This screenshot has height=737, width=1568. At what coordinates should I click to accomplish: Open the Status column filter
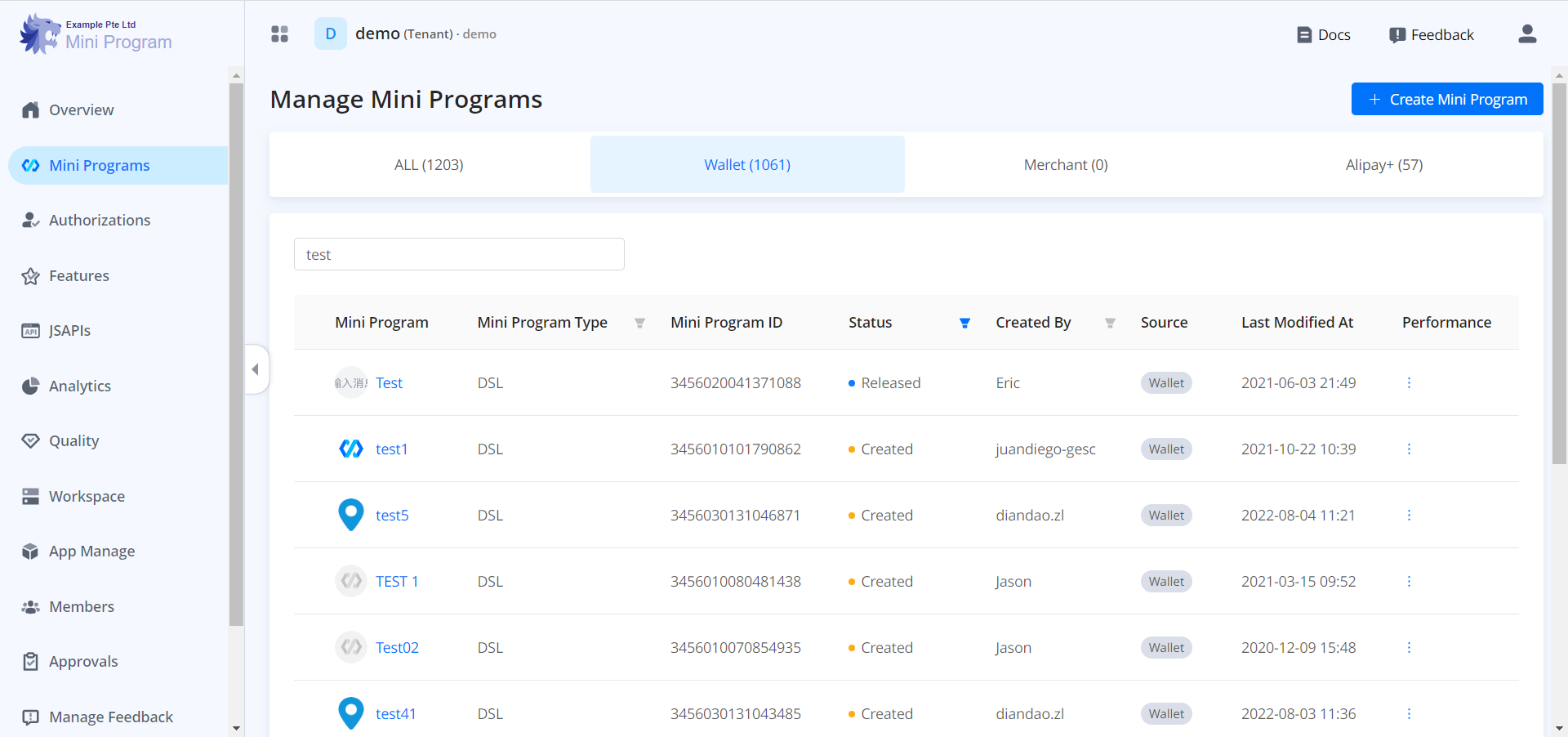pos(964,324)
